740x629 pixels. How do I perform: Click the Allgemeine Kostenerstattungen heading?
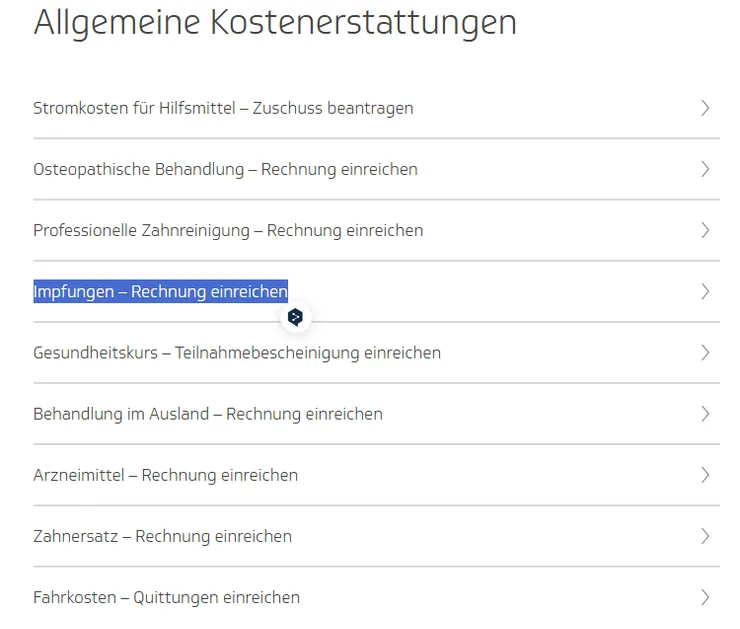275,22
